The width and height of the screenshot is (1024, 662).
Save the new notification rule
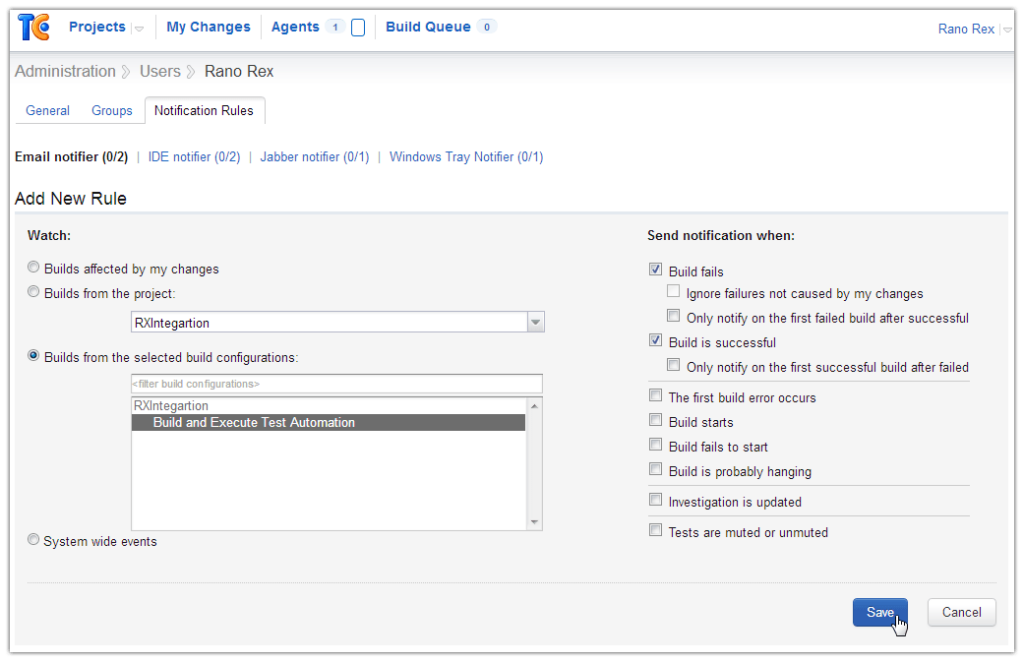(880, 612)
